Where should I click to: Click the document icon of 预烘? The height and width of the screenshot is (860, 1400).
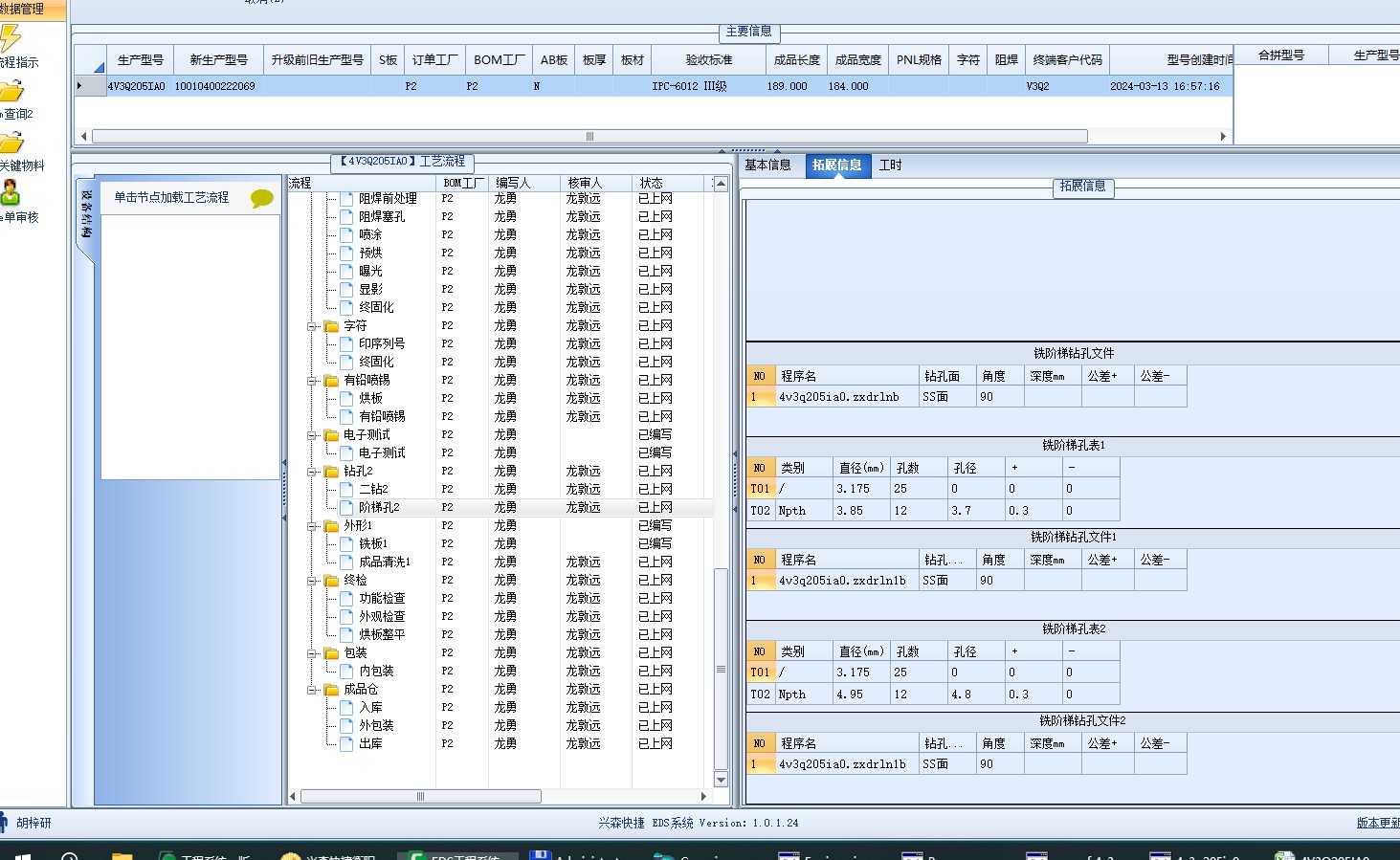(x=347, y=254)
